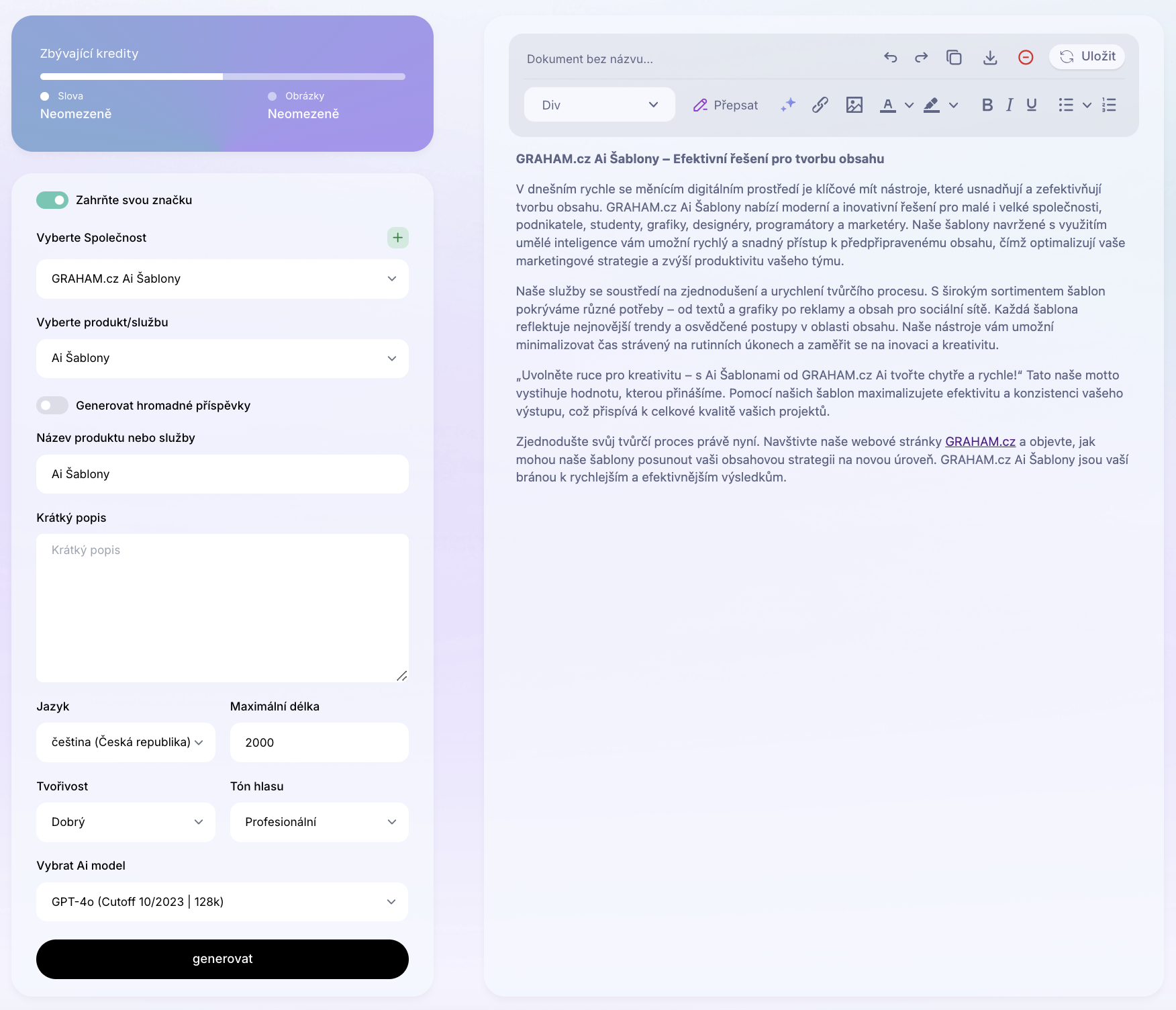This screenshot has width=1176, height=1010.
Task: Toggle bold formatting
Action: pyautogui.click(x=987, y=105)
